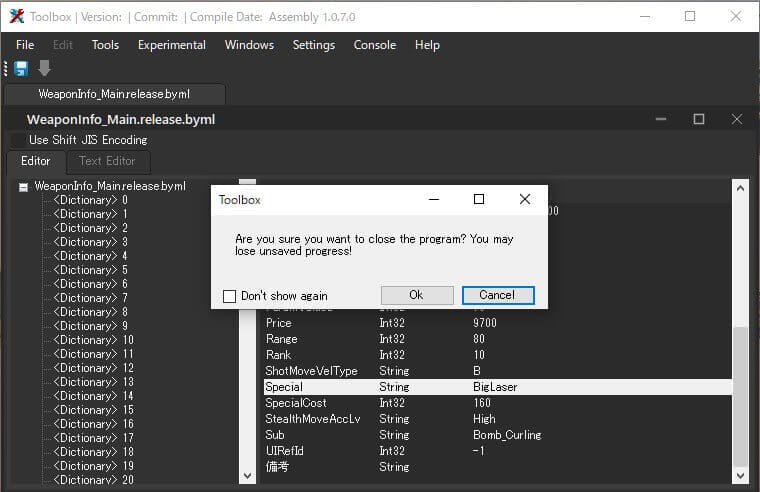Select tree node Dictionary 3
The height and width of the screenshot is (492, 760).
pos(91,242)
